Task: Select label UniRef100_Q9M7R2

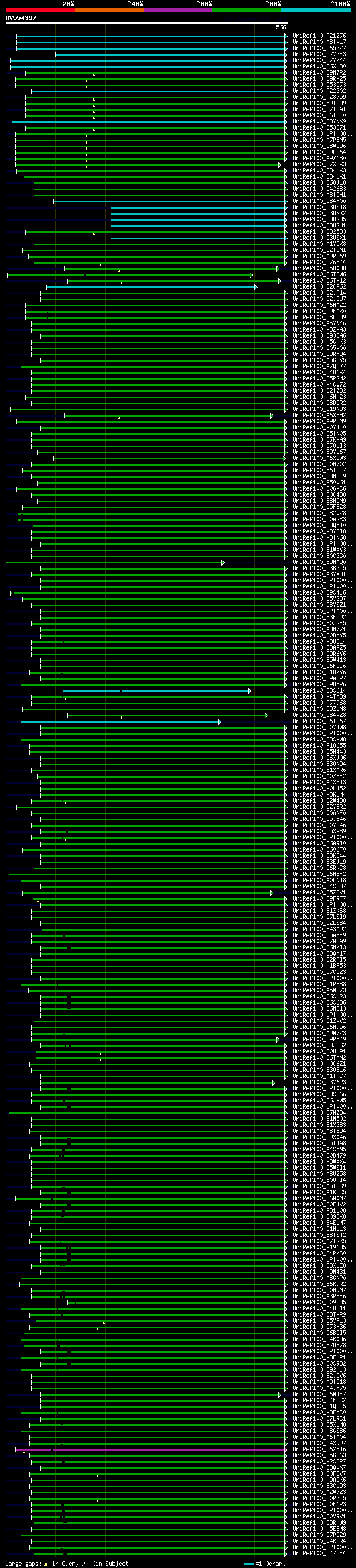Action: (319, 72)
